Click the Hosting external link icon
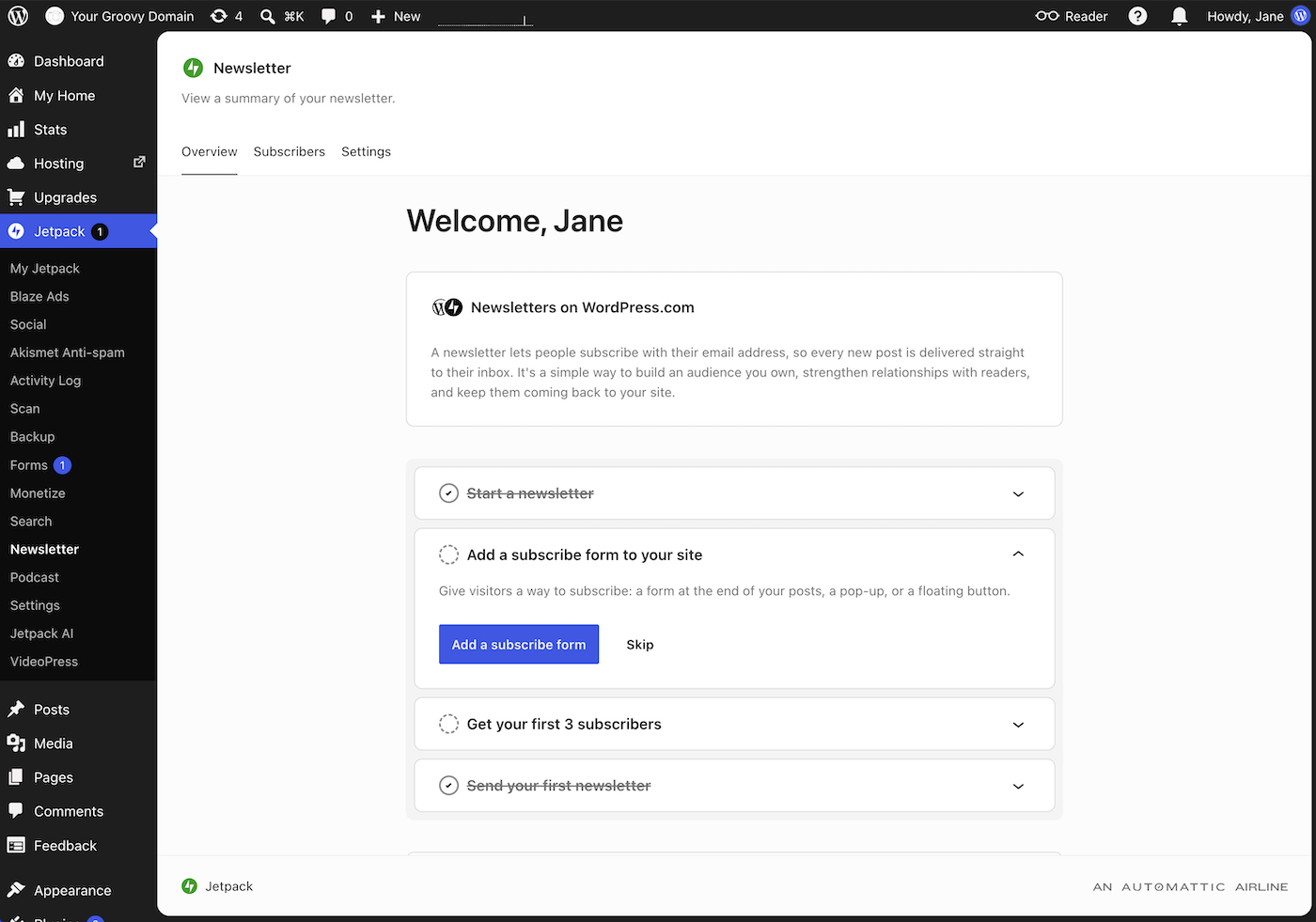Image resolution: width=1316 pixels, height=922 pixels. tap(139, 162)
